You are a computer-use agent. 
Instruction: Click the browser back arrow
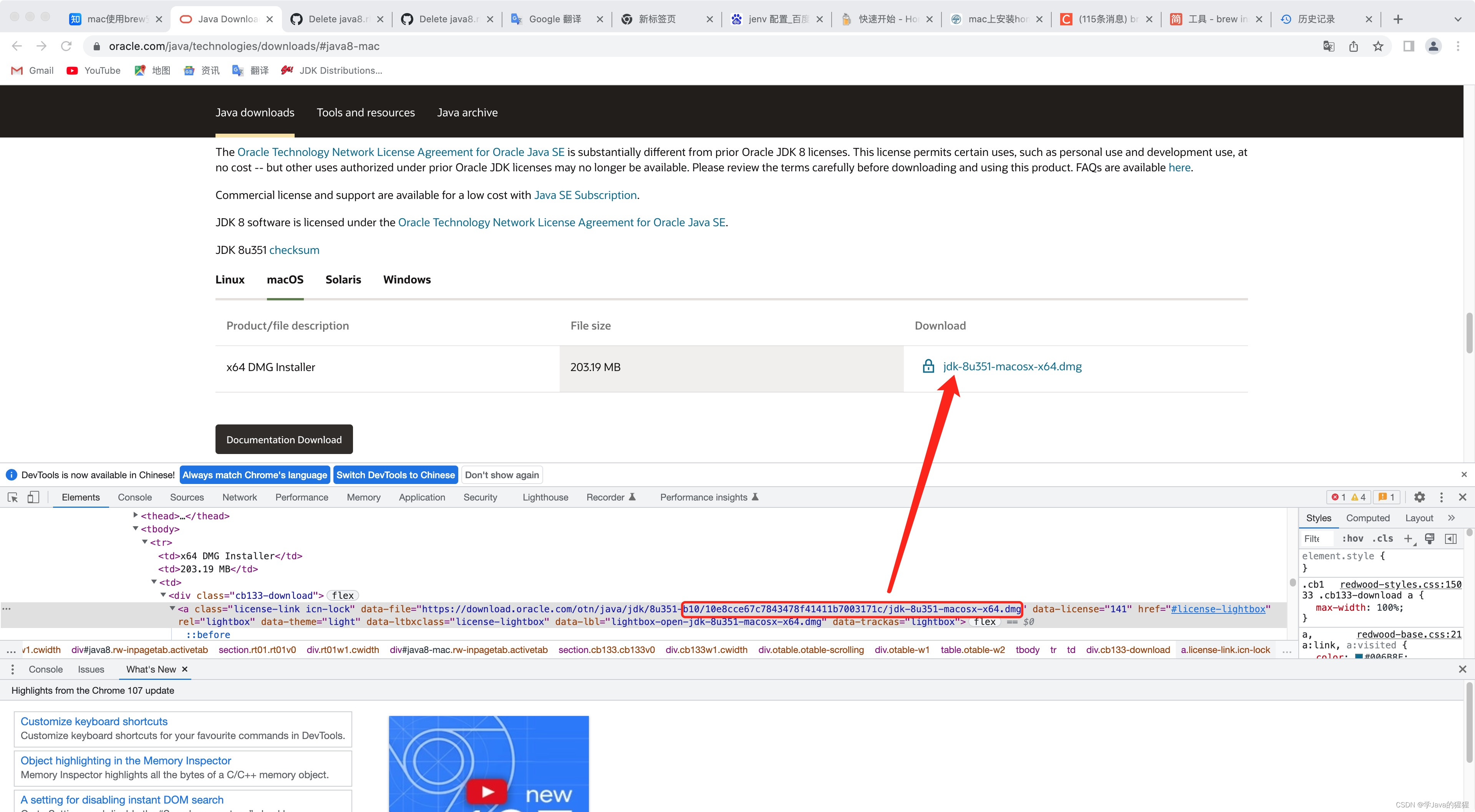pyautogui.click(x=17, y=46)
